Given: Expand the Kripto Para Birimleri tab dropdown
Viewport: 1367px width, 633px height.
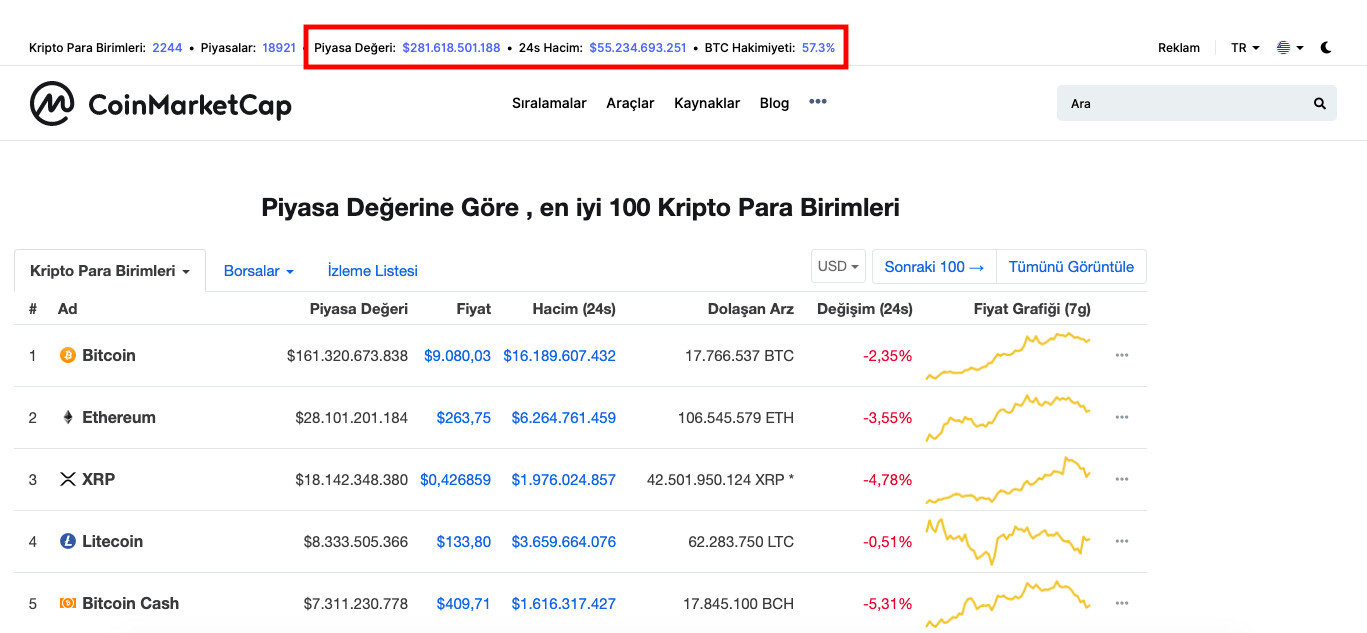Looking at the screenshot, I should pos(110,271).
